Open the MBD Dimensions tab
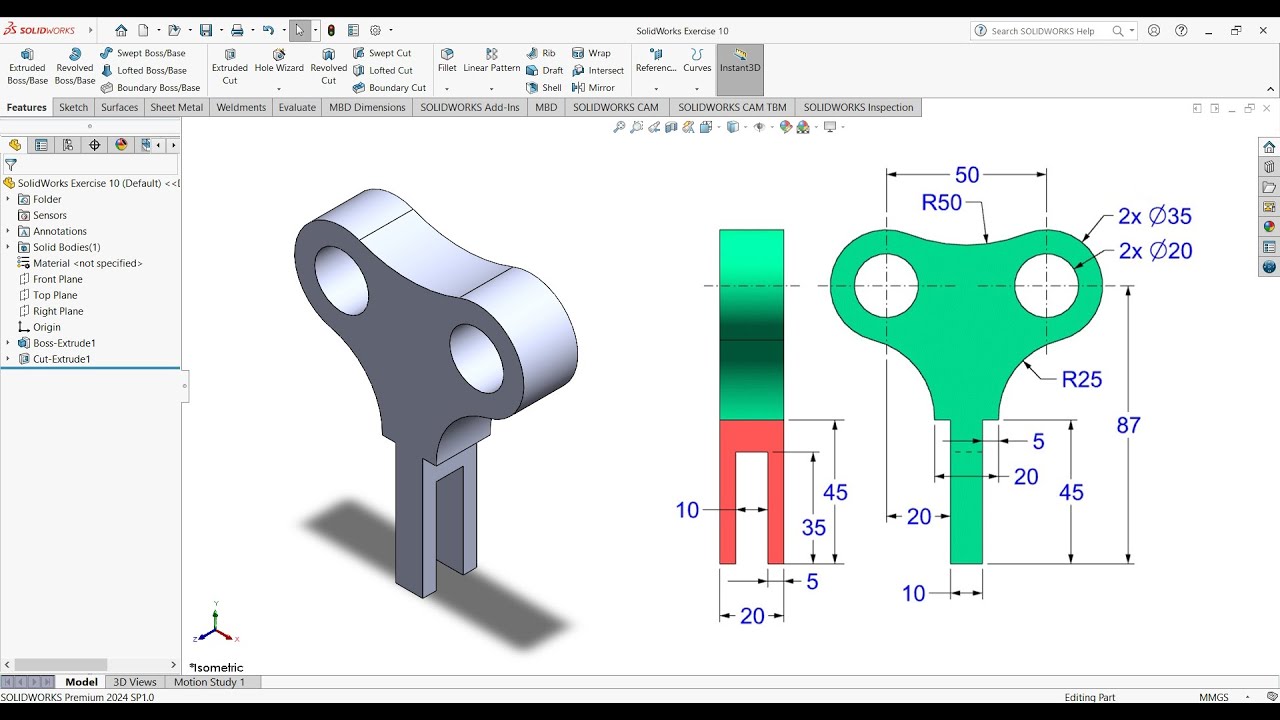The height and width of the screenshot is (720, 1280). tap(367, 107)
